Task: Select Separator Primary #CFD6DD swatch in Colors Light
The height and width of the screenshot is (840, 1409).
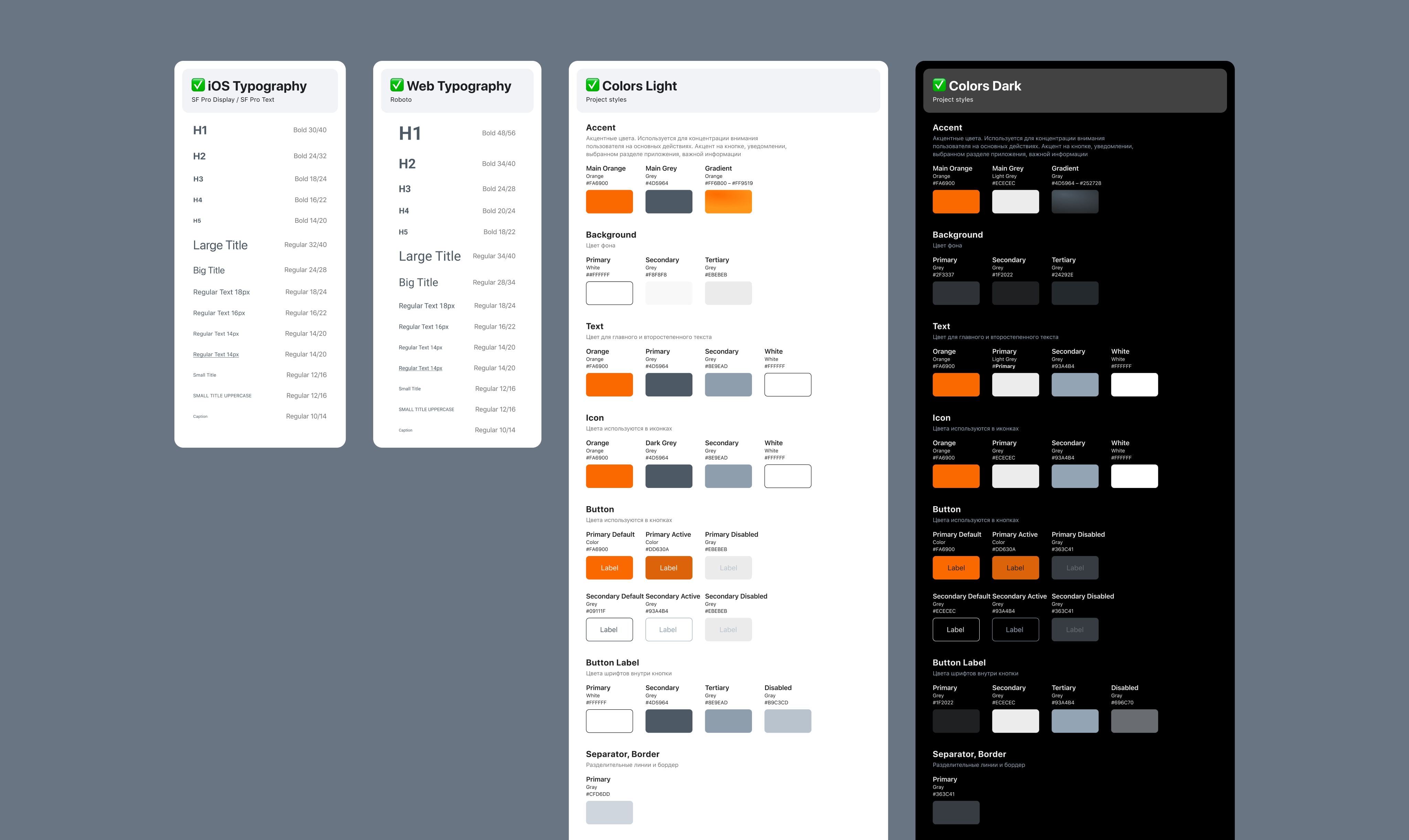Action: tap(609, 812)
